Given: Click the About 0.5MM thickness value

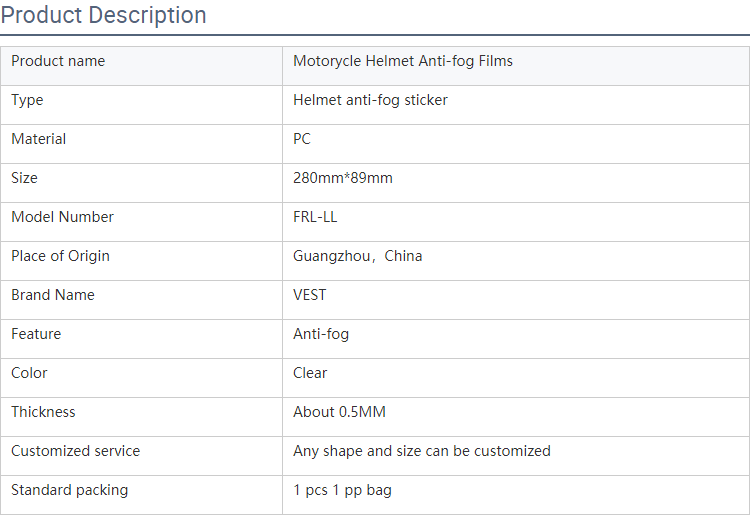Looking at the screenshot, I should 340,412.
